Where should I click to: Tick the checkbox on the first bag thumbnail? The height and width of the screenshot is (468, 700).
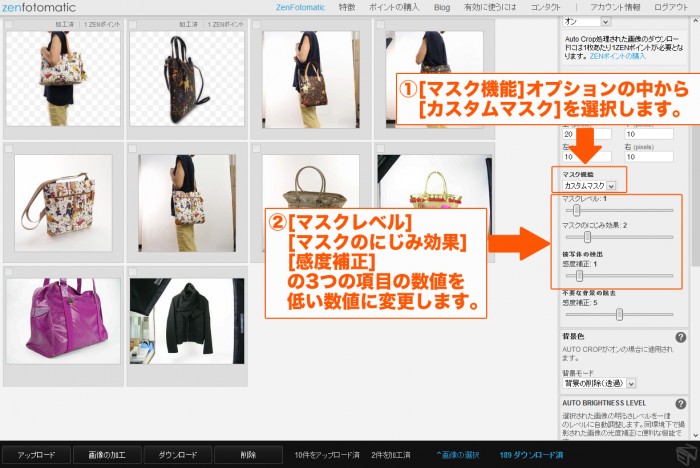click(x=9, y=25)
